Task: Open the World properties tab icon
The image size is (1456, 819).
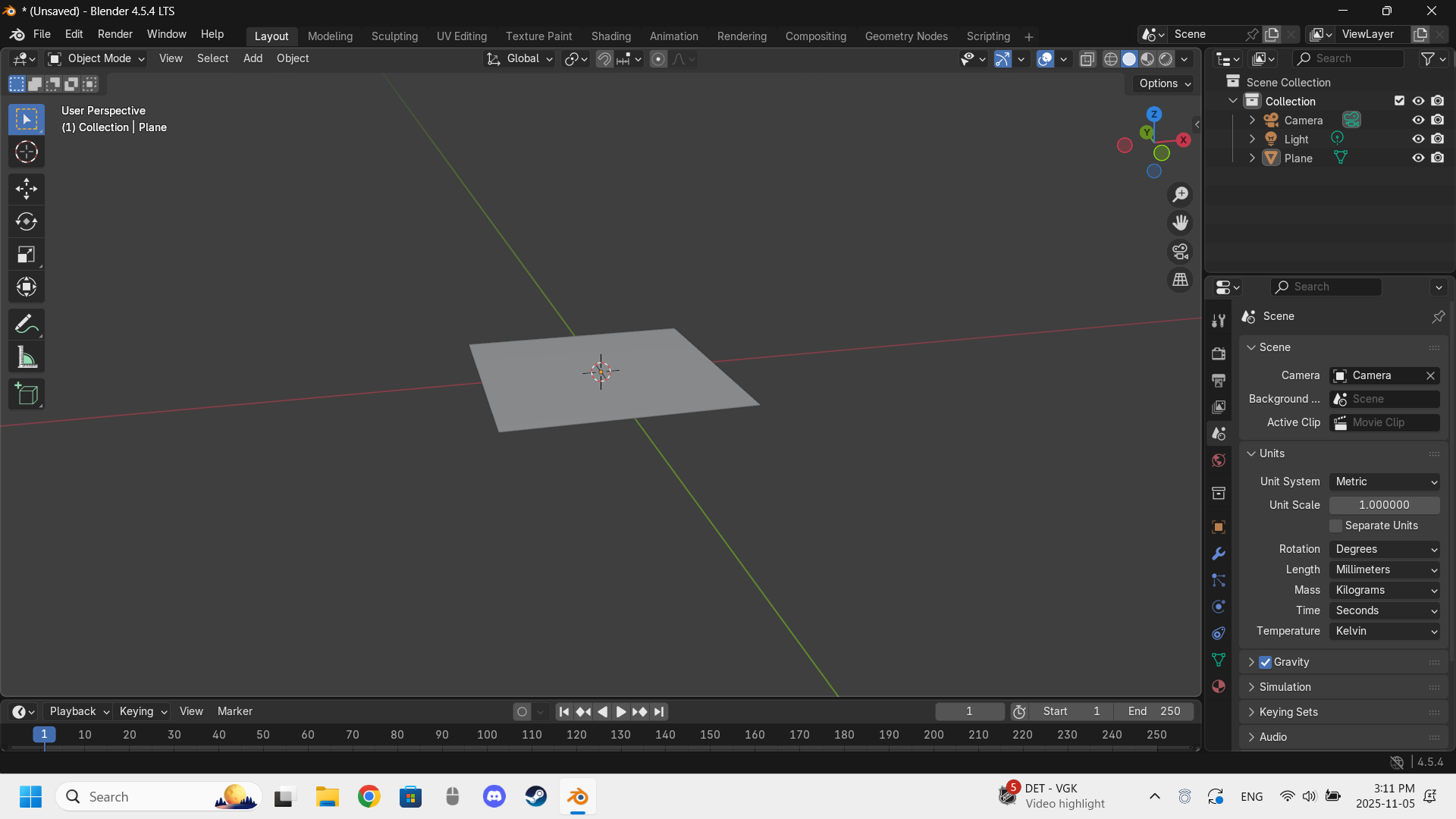Action: point(1219,461)
